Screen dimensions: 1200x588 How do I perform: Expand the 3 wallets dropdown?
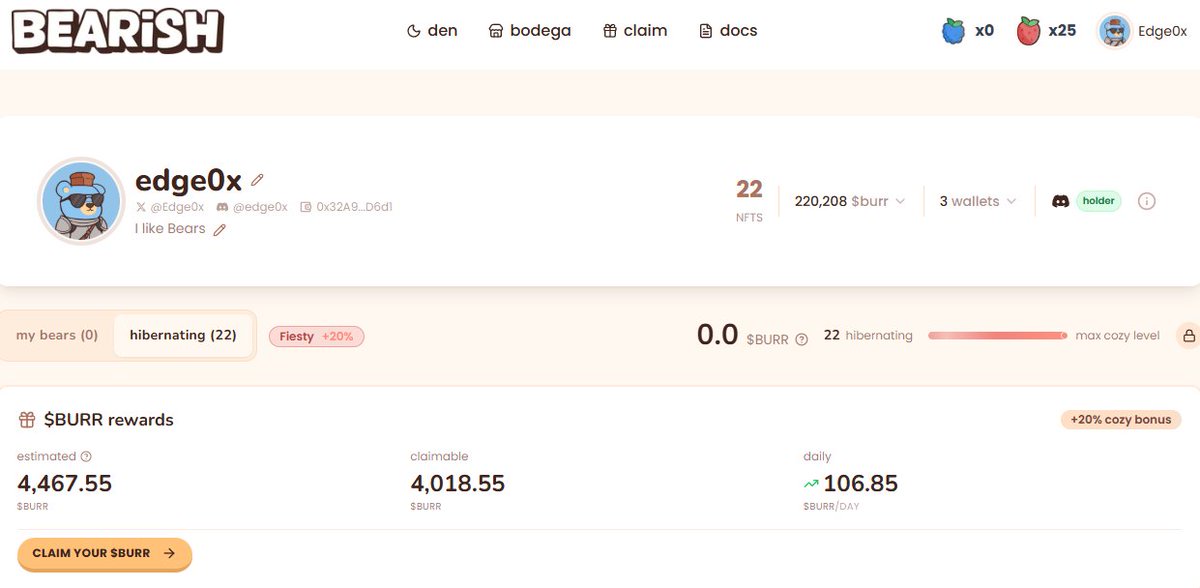click(x=978, y=201)
